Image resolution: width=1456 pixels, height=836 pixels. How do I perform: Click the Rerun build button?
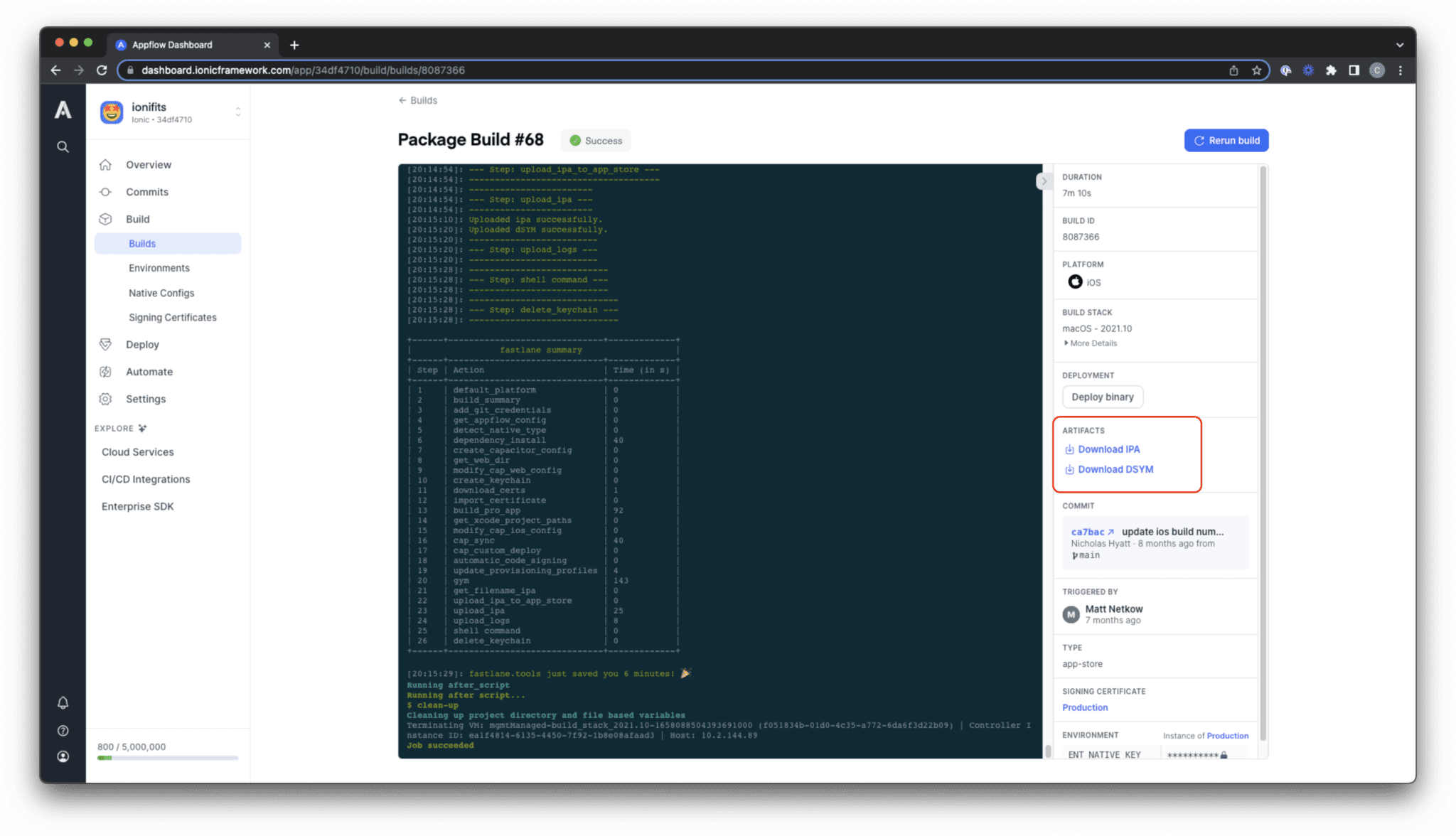1226,141
